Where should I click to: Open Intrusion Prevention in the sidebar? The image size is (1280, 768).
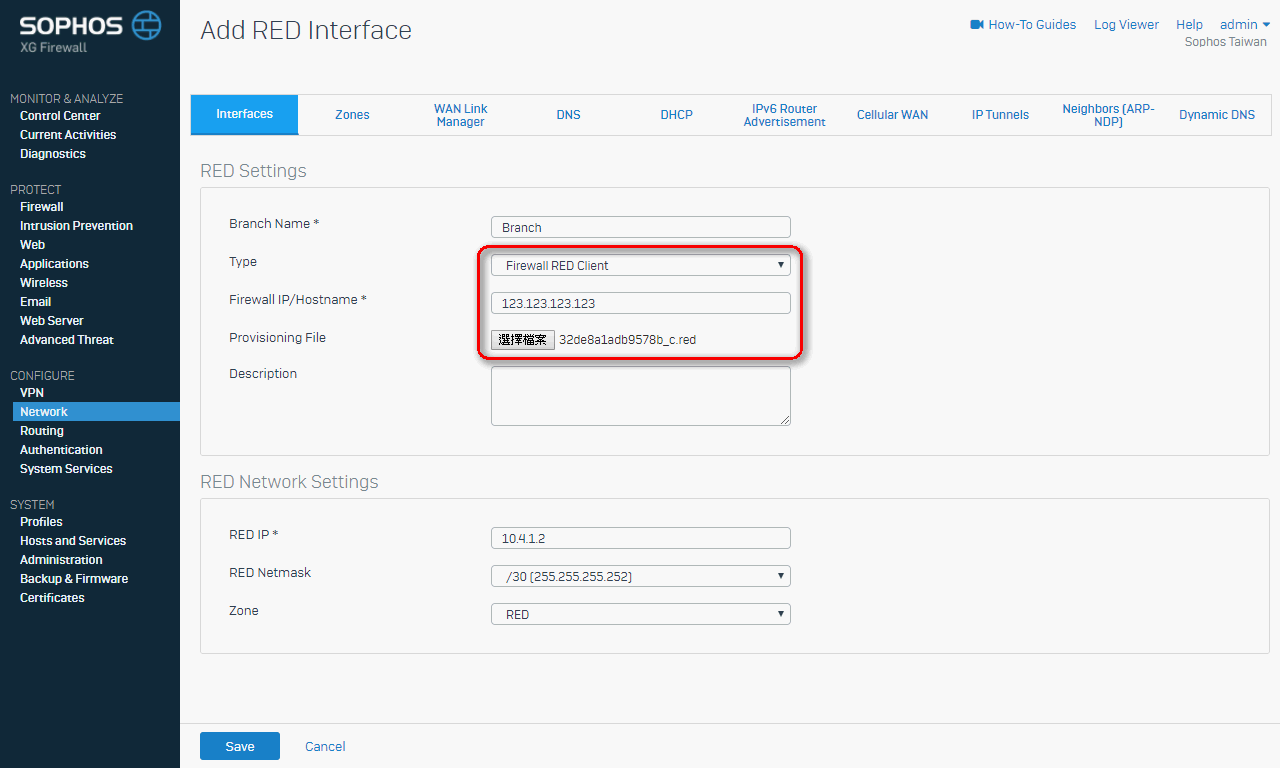[76, 226]
